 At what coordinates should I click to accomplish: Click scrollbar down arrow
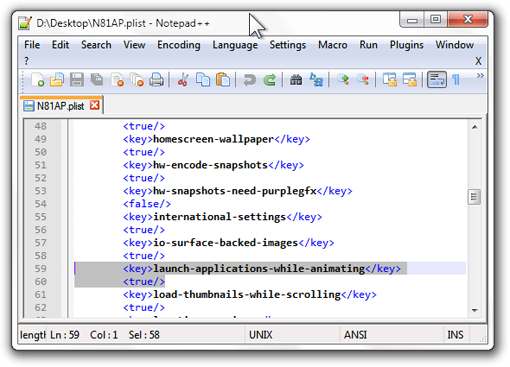[475, 310]
